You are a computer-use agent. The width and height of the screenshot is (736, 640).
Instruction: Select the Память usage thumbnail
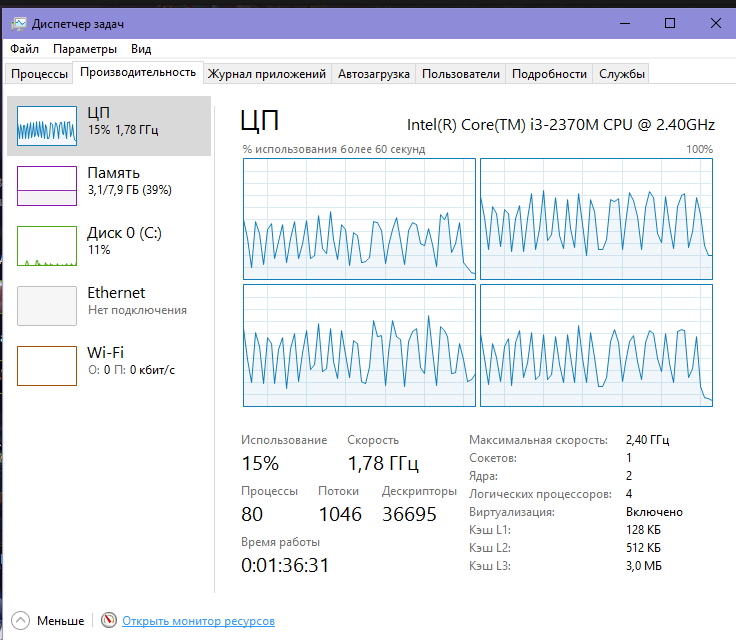(47, 185)
